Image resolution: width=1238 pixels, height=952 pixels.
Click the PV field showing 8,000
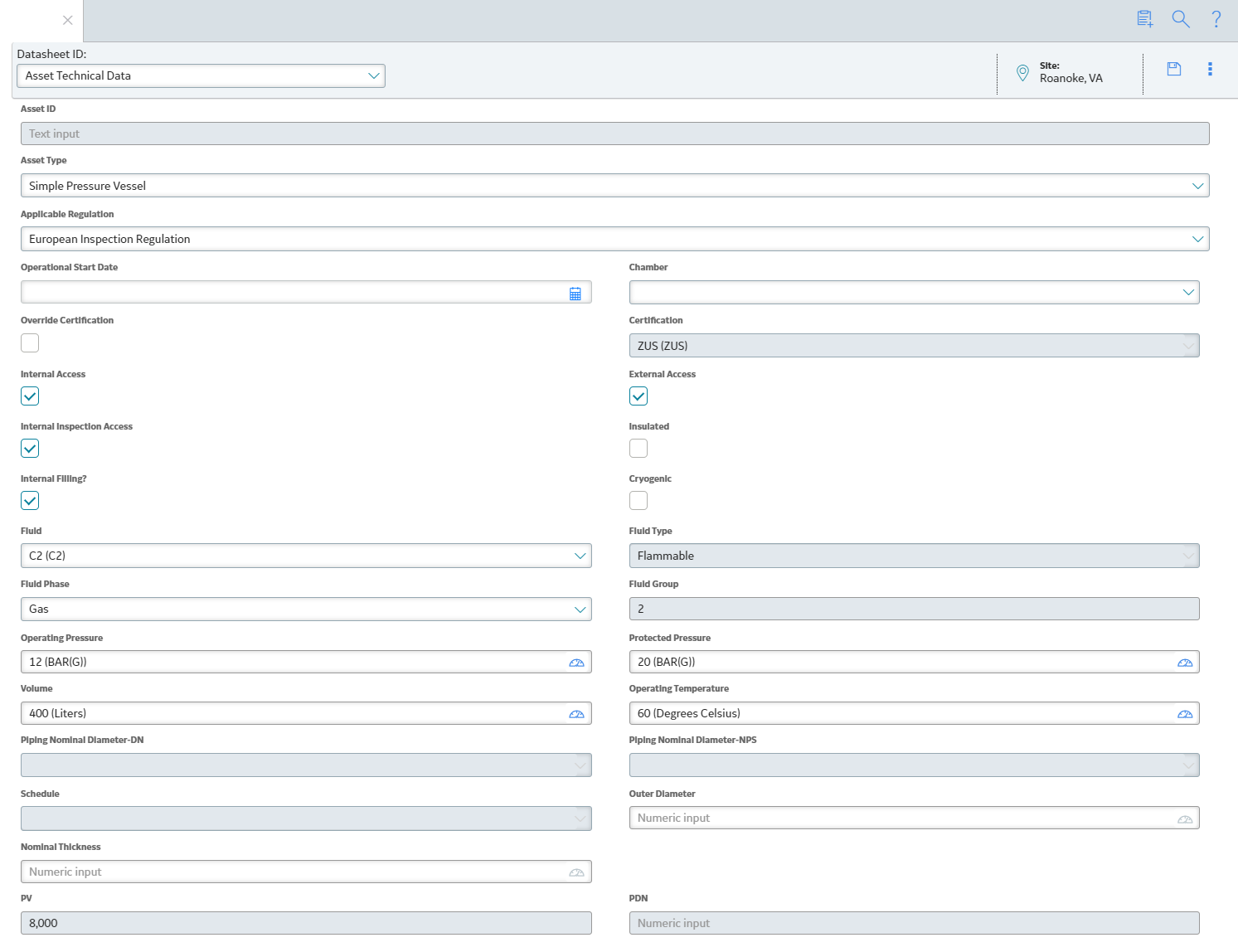pos(306,923)
